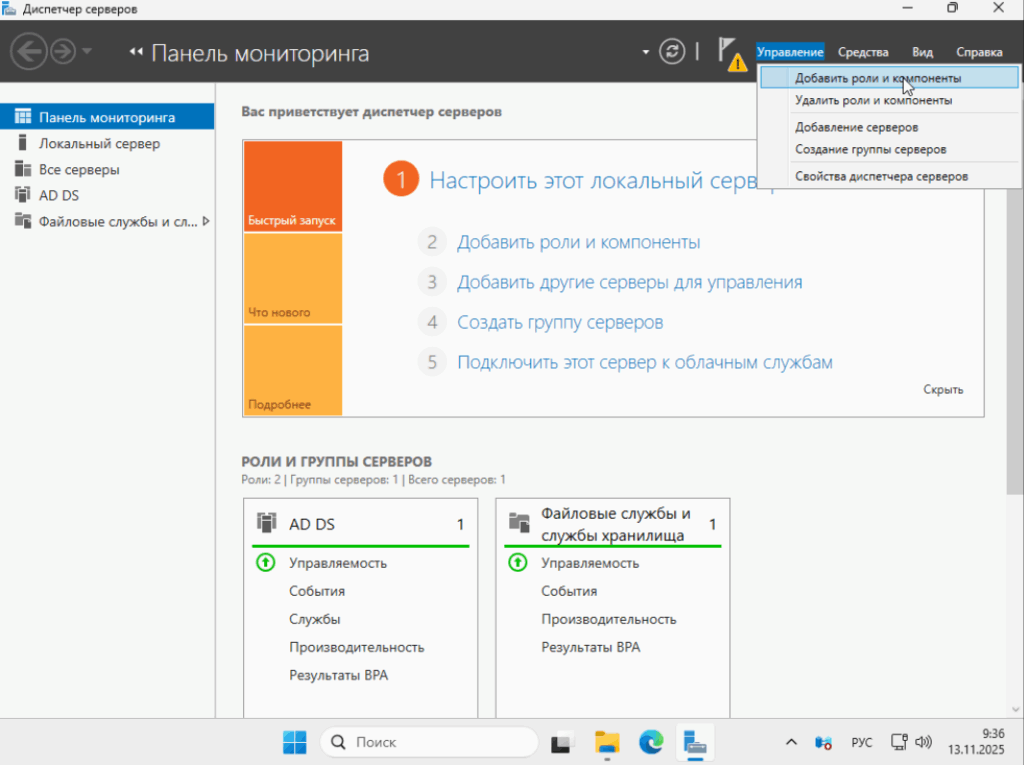Open Файловые службы и службы хранилища tile header

click(613, 524)
